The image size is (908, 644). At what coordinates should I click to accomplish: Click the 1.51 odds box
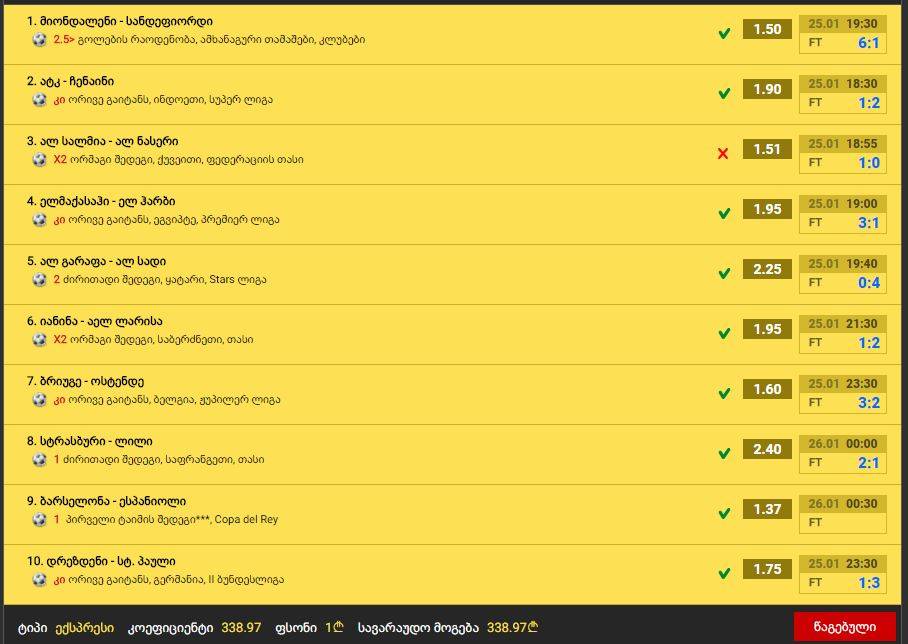click(x=767, y=149)
